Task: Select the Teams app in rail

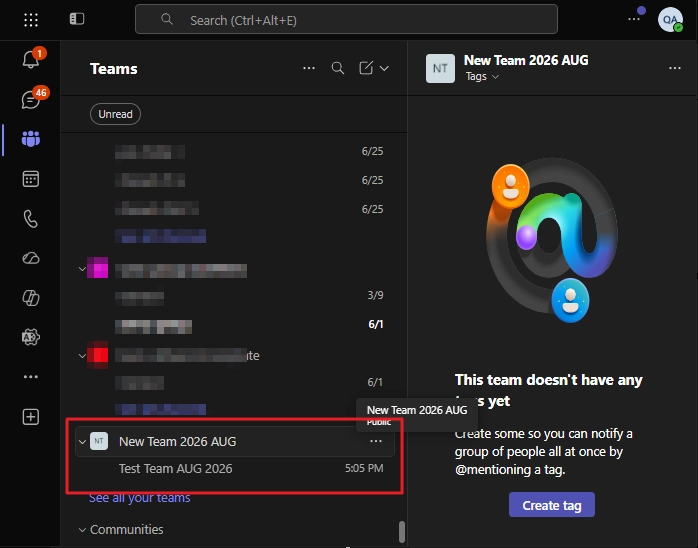Action: pyautogui.click(x=31, y=139)
